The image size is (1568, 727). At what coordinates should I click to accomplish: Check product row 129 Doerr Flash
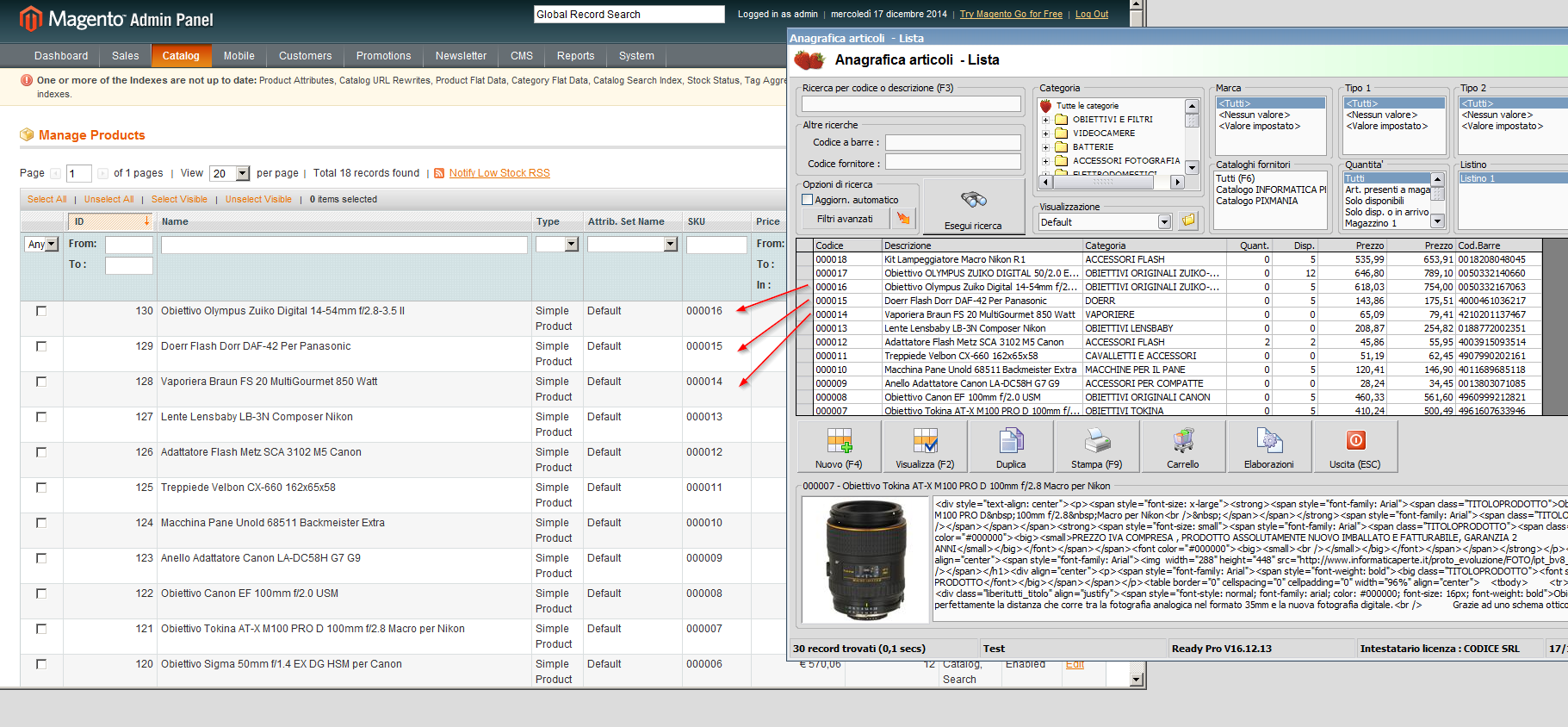click(41, 346)
